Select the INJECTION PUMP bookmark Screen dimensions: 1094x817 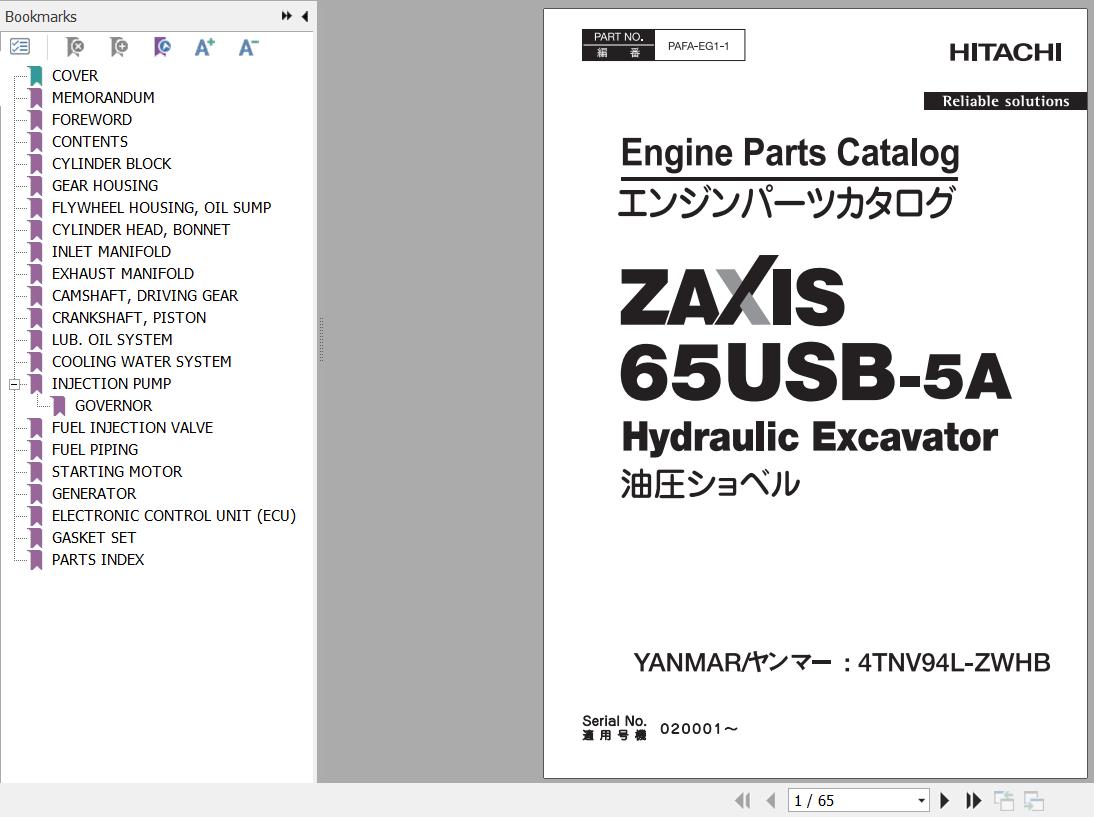coord(111,384)
